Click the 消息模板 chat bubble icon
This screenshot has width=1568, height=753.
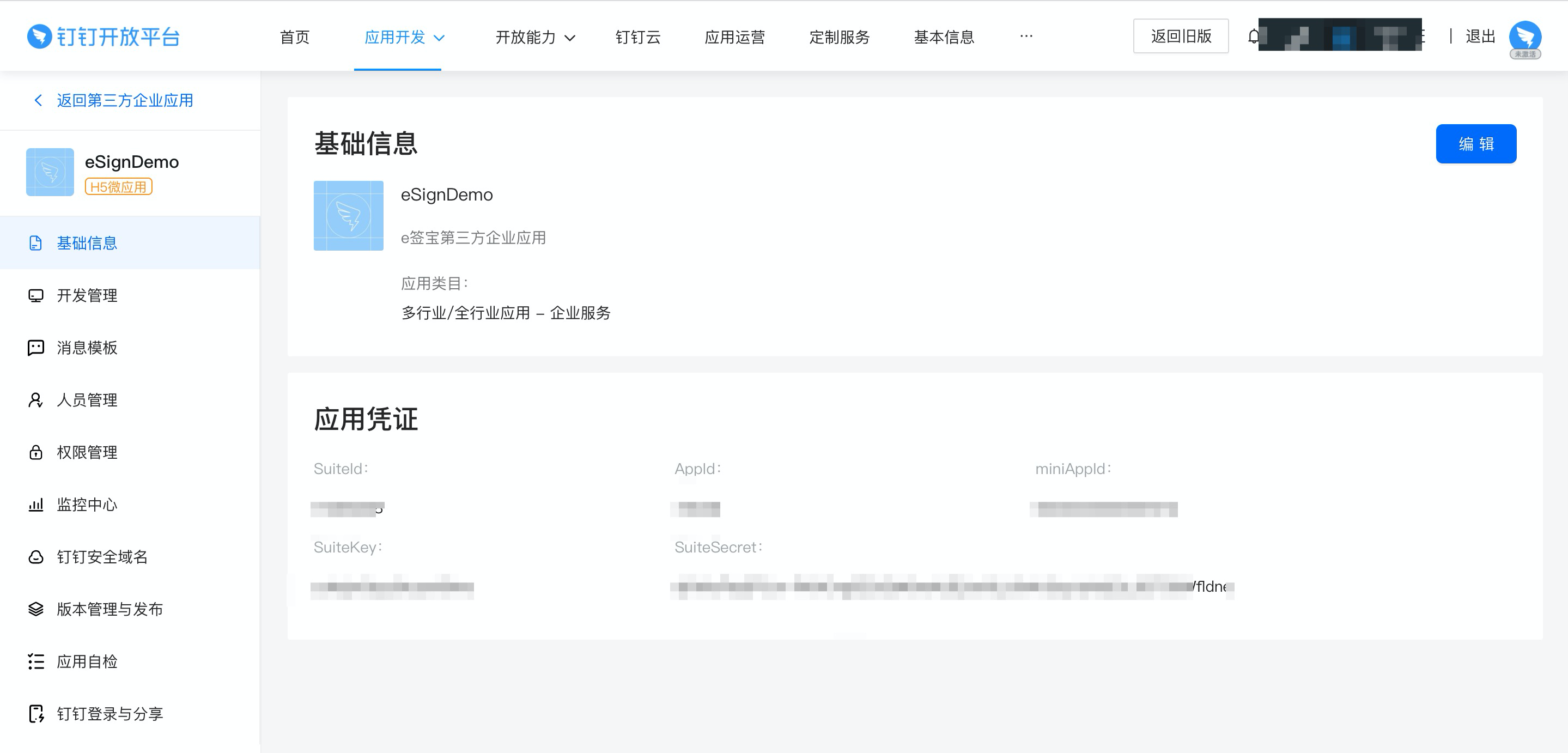tap(36, 348)
